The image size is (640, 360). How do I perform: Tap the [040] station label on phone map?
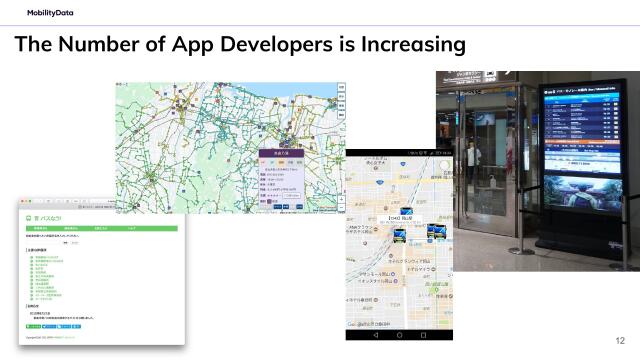tap(400, 219)
